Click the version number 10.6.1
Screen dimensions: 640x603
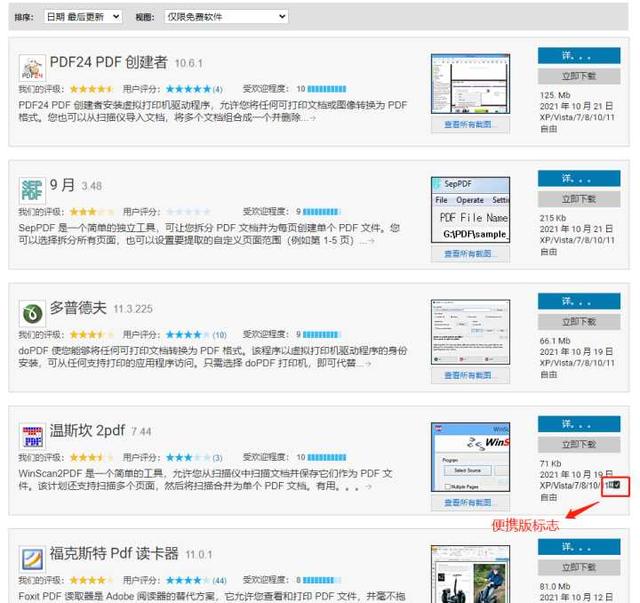[189, 64]
